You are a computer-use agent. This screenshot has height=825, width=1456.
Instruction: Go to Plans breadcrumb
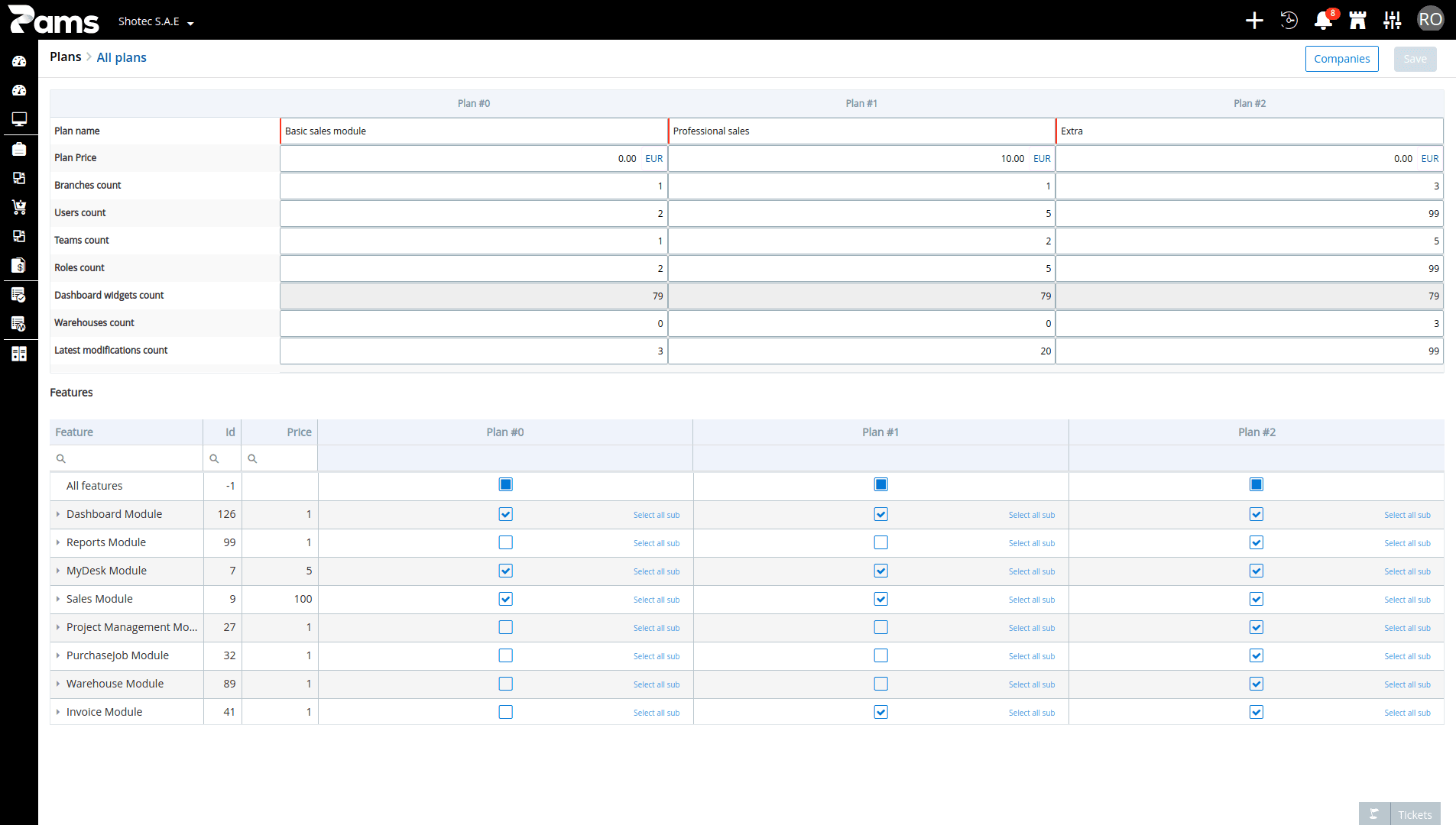pos(65,57)
